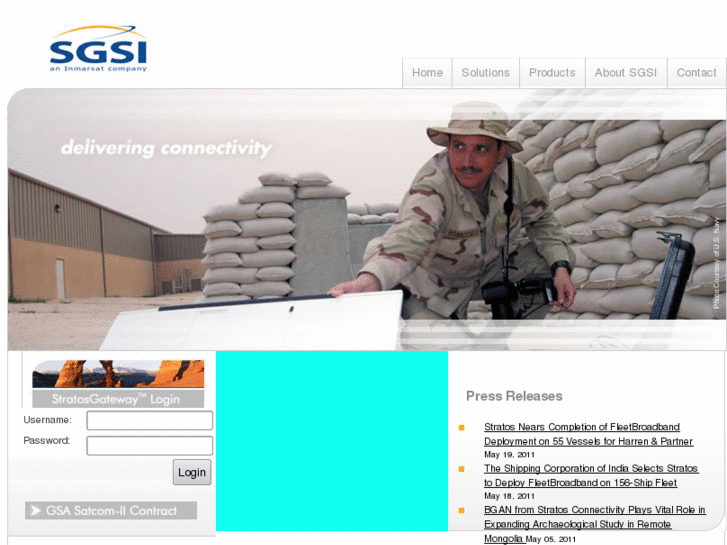Click the StratosGateway Login banner image

coord(118,384)
